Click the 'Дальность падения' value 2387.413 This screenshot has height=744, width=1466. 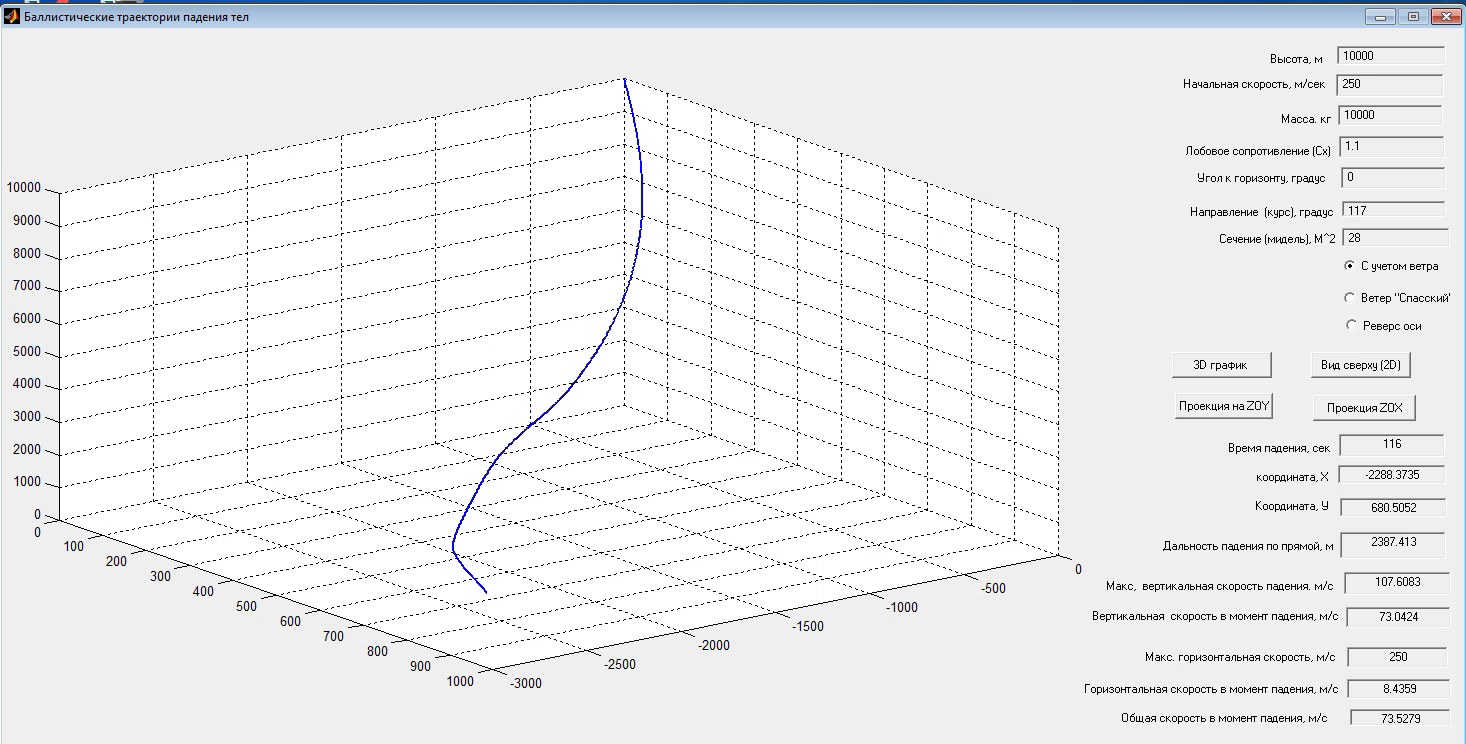pos(1392,545)
